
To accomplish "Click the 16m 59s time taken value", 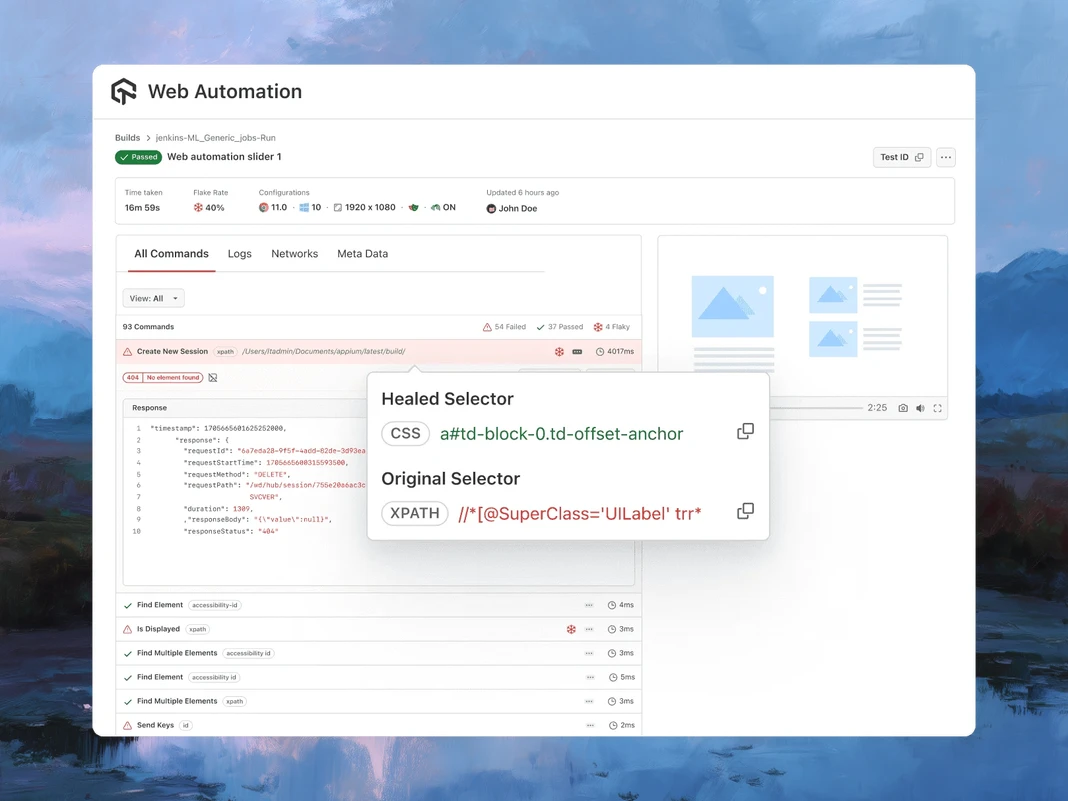I will 142,208.
